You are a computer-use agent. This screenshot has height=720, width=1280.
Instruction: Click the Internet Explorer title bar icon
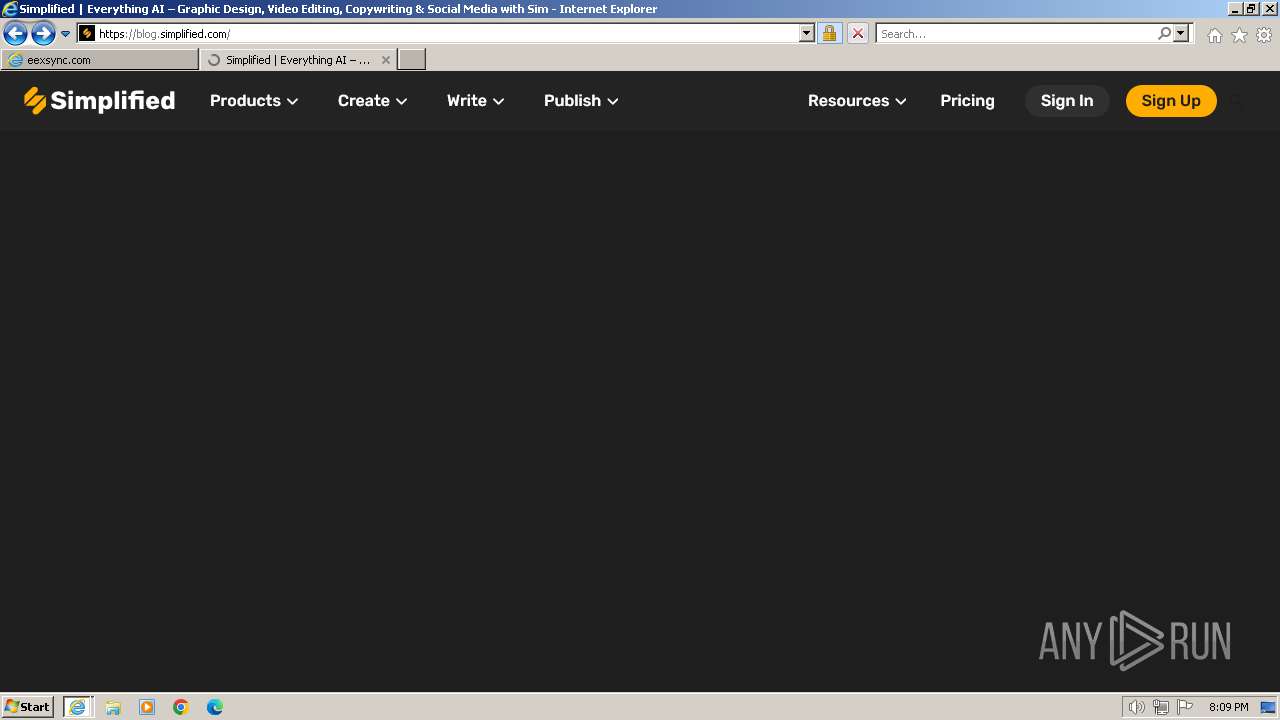(x=10, y=9)
